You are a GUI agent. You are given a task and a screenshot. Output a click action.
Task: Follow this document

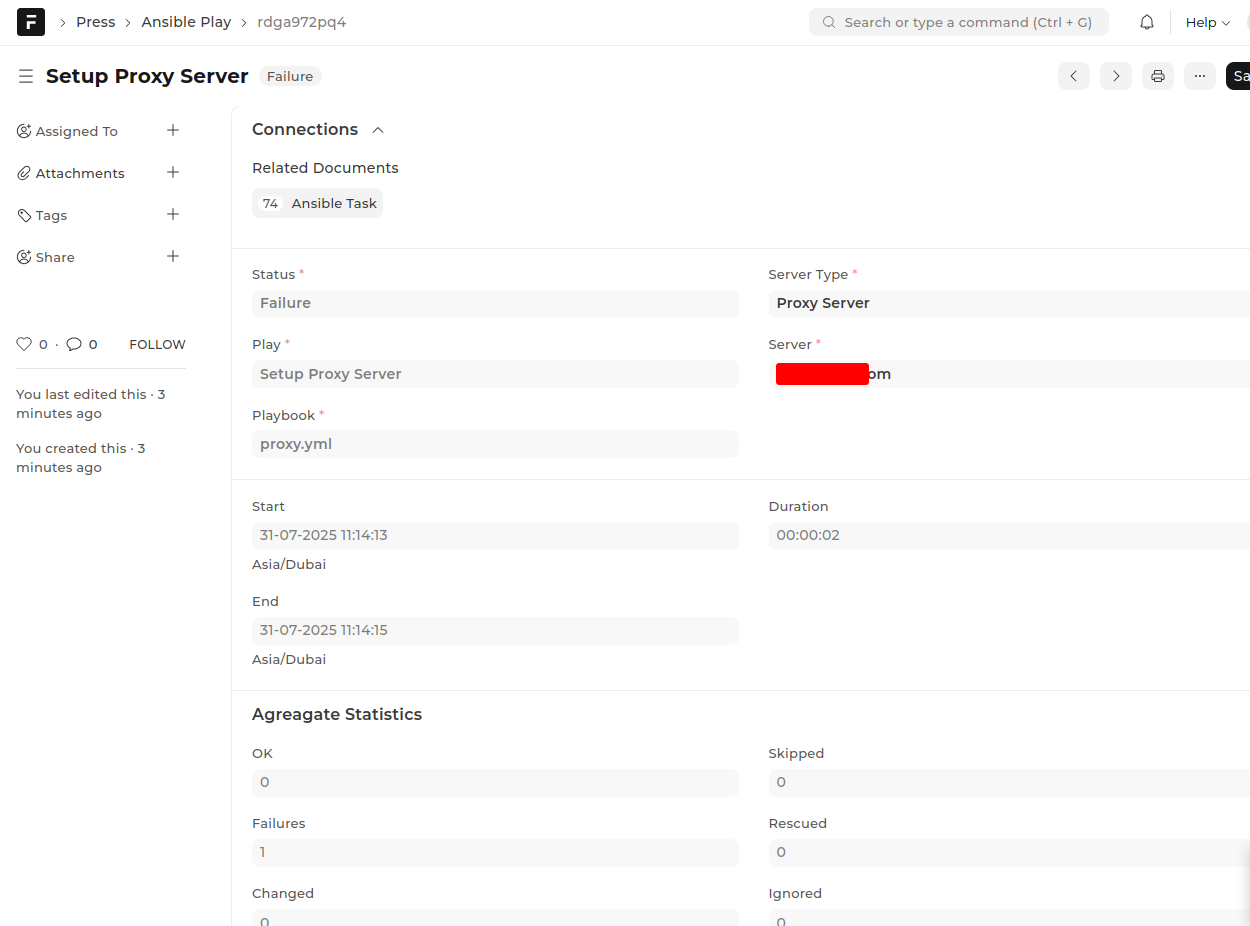click(157, 344)
